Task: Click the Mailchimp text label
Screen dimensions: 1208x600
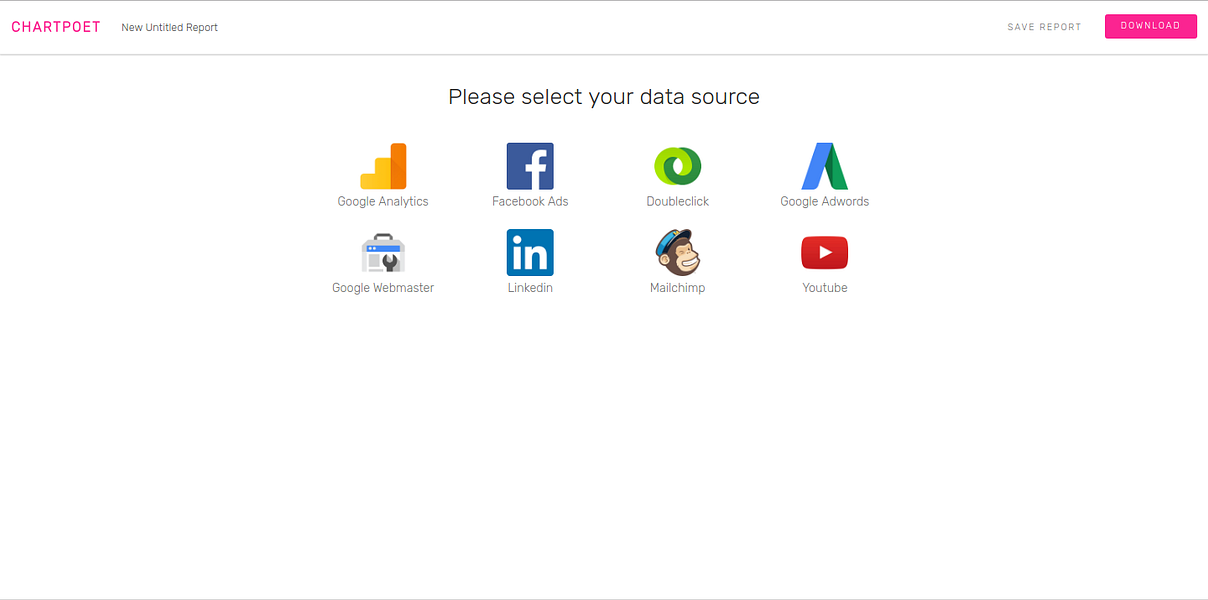Action: coord(678,288)
